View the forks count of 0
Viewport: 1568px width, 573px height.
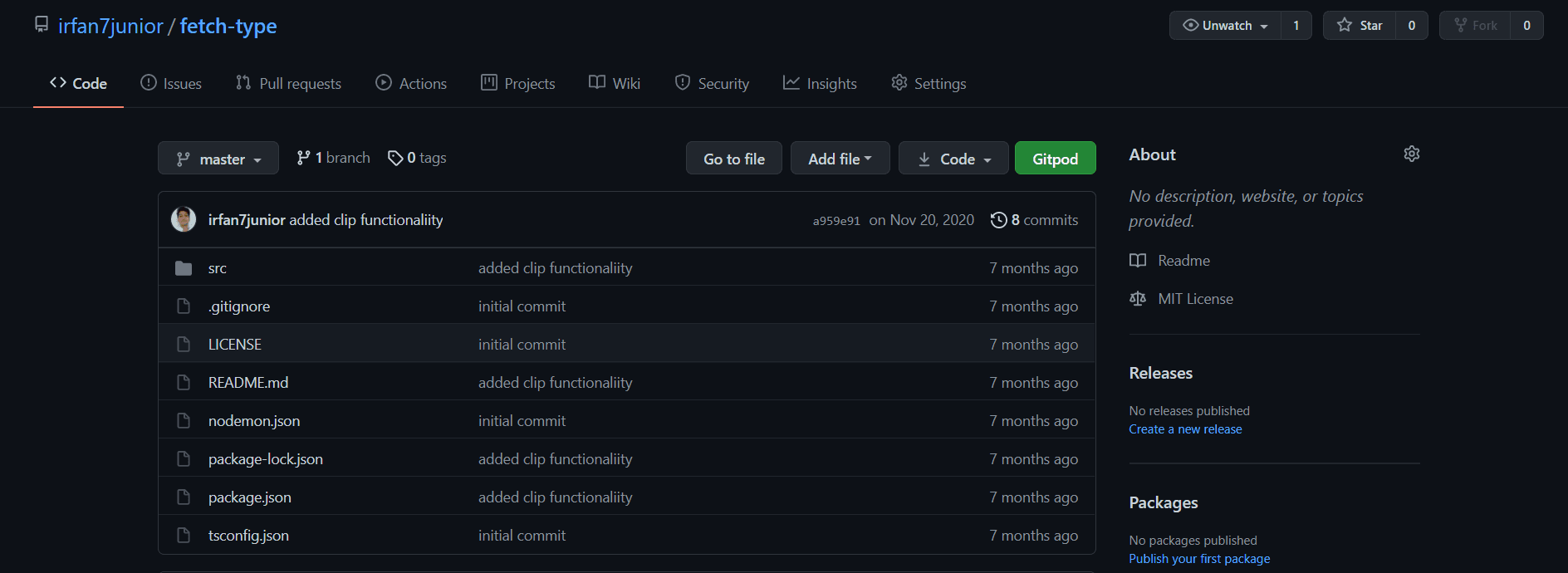(x=1527, y=26)
